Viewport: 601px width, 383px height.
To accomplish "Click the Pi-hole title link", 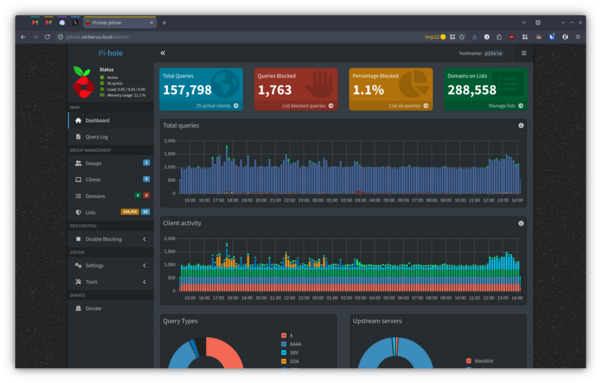I will pos(111,53).
